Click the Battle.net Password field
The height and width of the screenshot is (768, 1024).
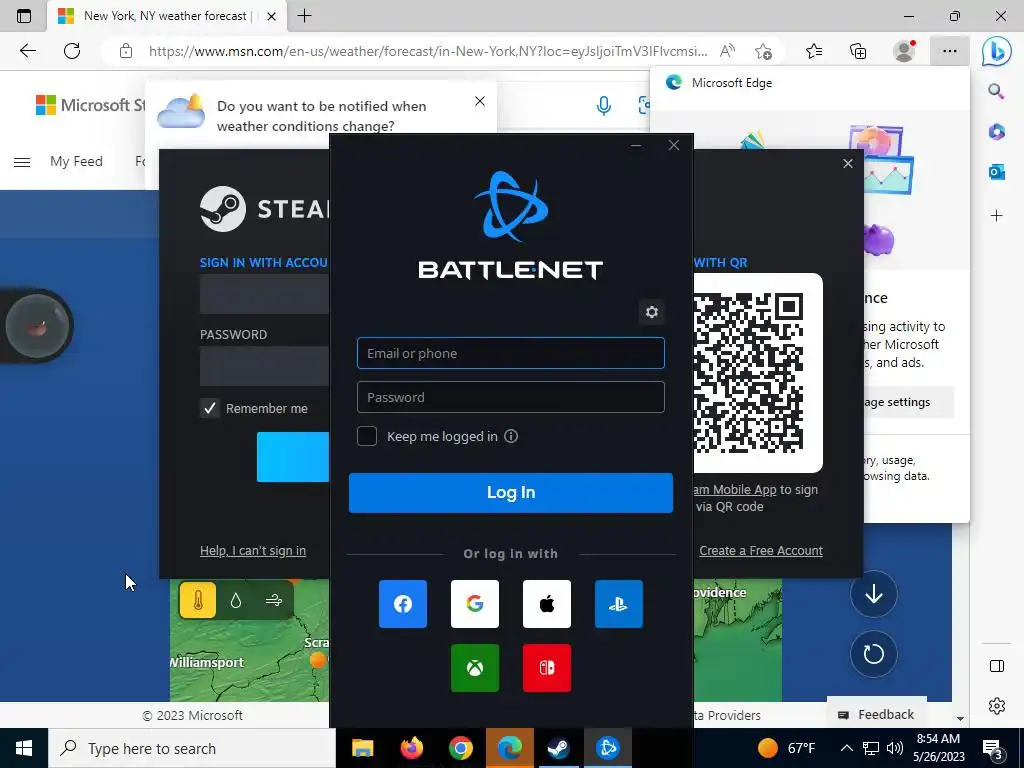(x=511, y=397)
